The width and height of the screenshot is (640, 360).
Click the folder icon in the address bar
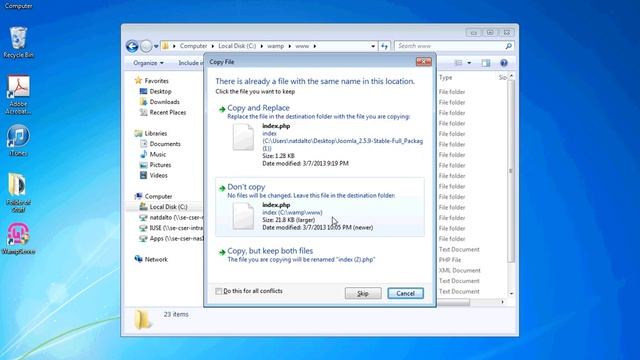click(x=165, y=46)
